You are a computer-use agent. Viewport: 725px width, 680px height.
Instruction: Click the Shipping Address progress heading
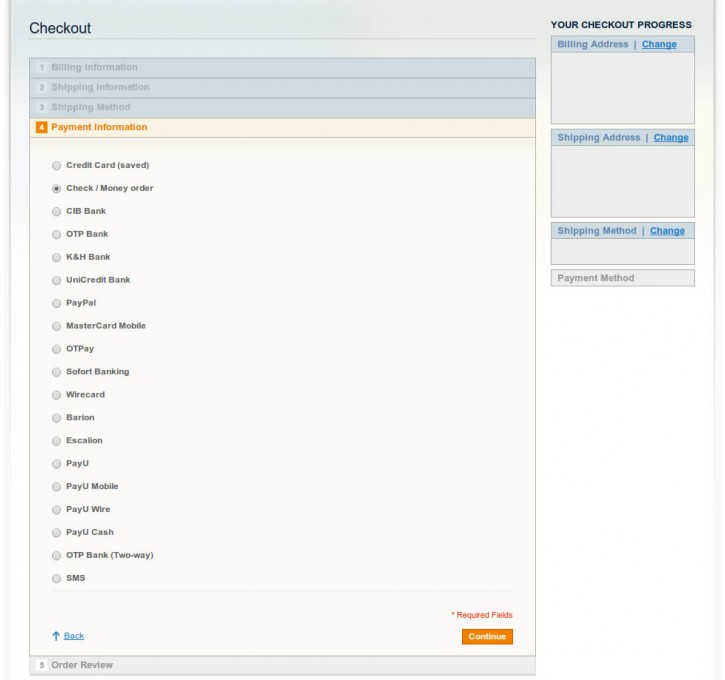pos(599,138)
